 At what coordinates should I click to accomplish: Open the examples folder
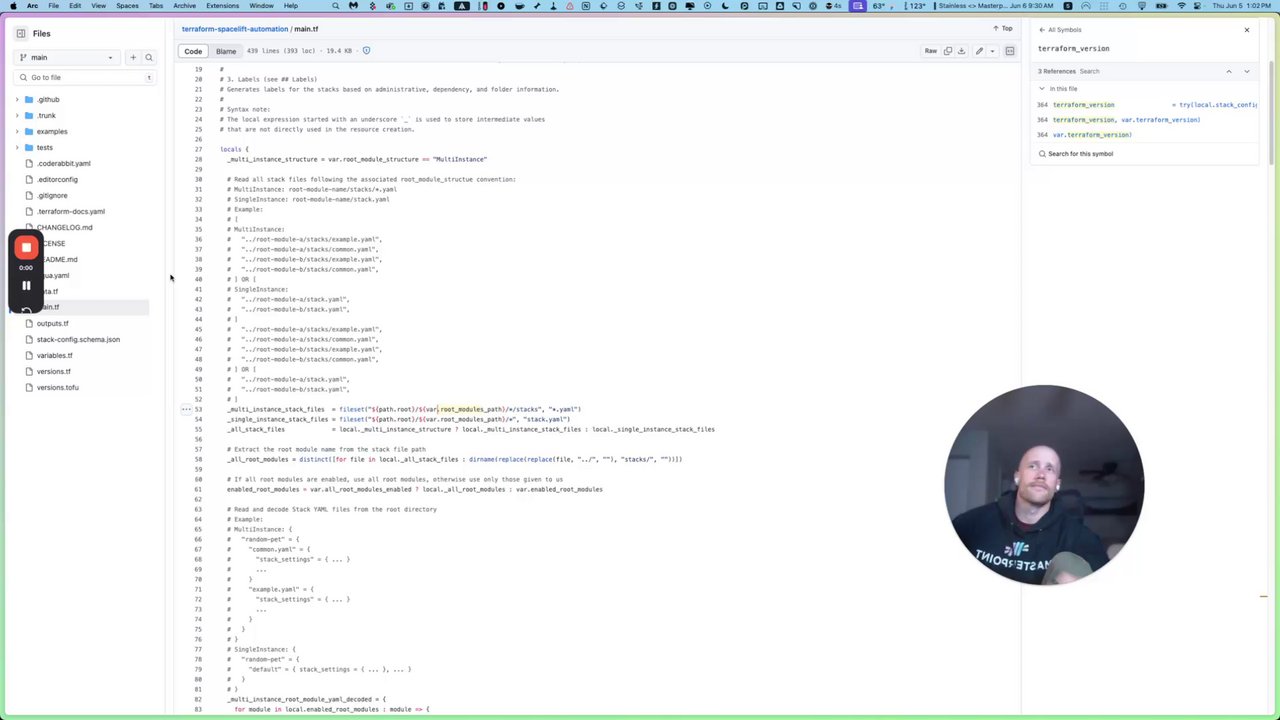click(52, 131)
